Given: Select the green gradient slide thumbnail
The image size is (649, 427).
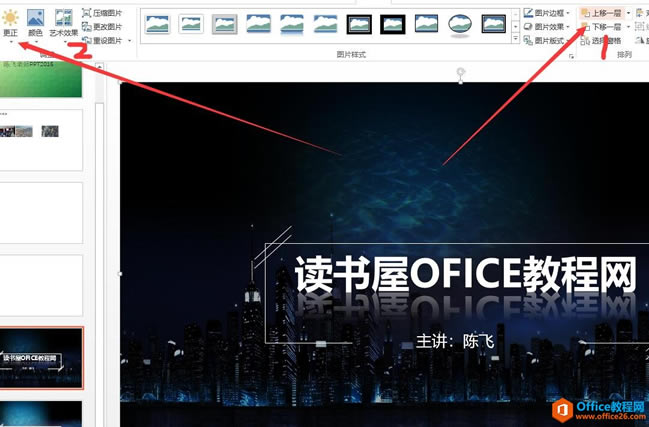Looking at the screenshot, I should [x=41, y=79].
